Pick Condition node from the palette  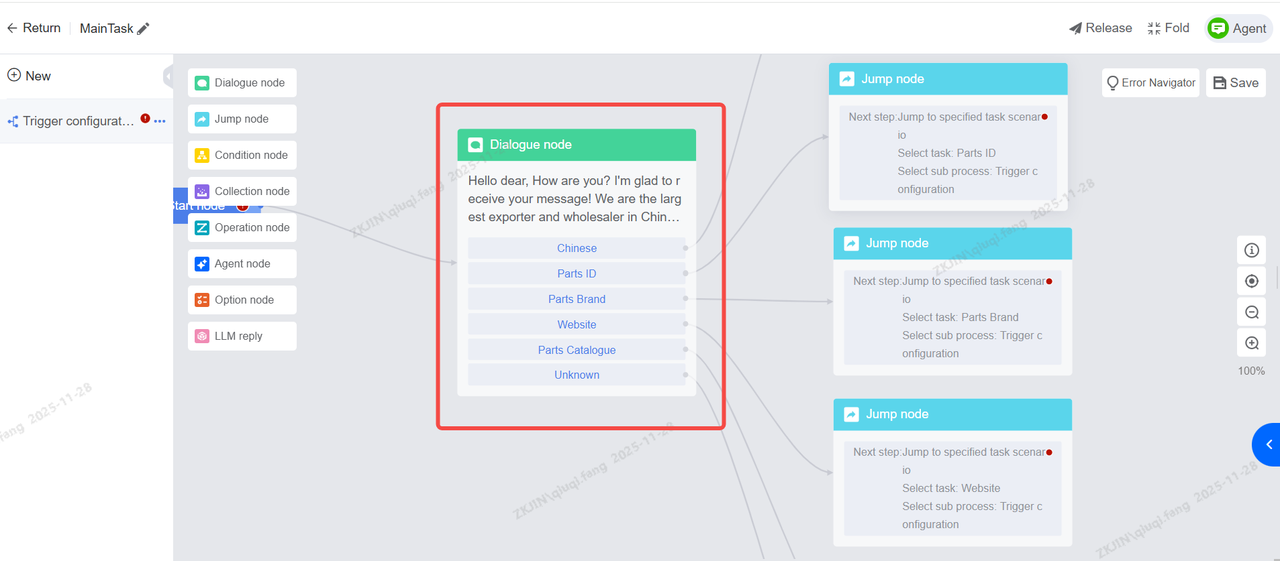pos(242,155)
